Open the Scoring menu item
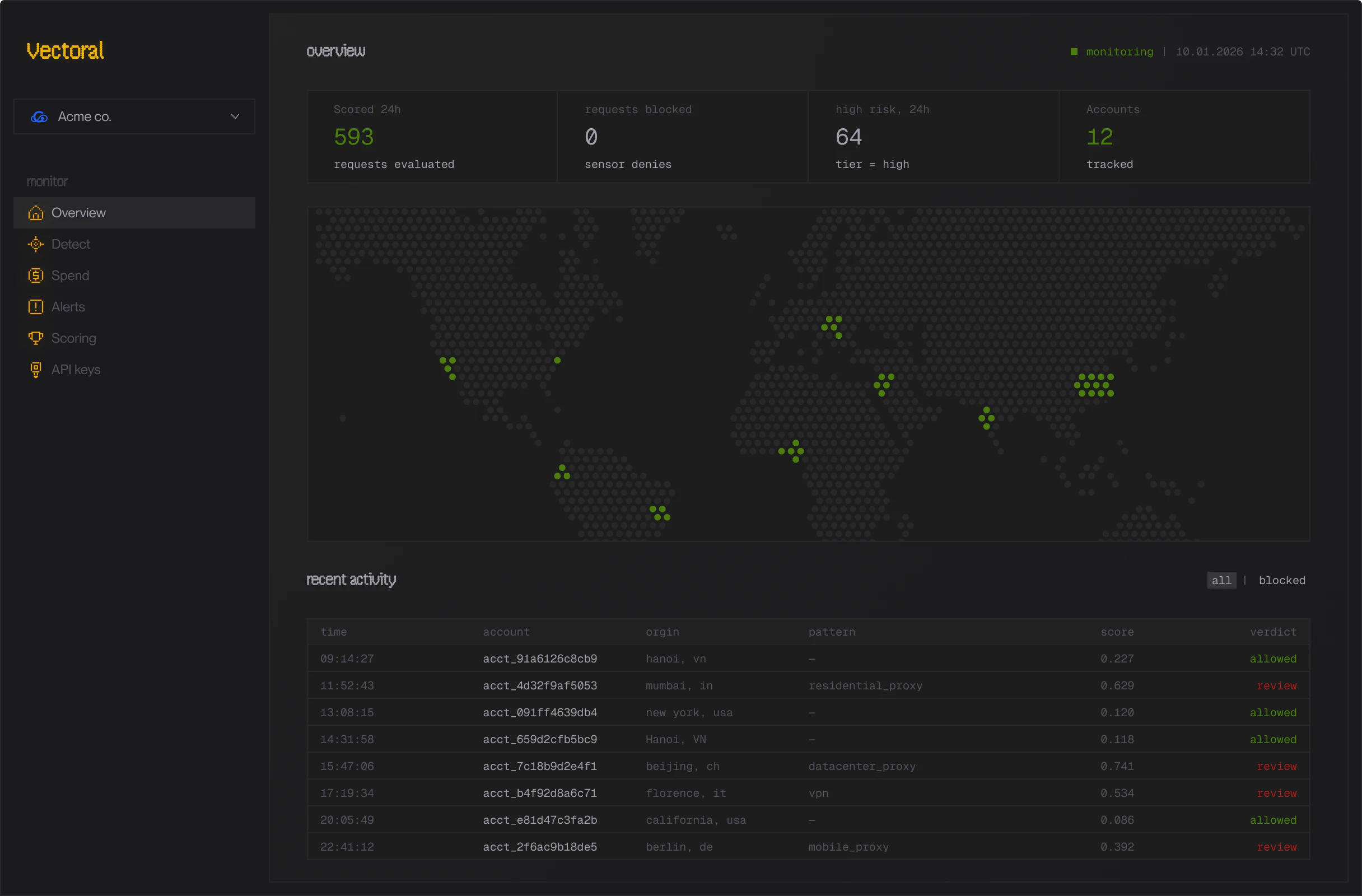 [x=134, y=338]
